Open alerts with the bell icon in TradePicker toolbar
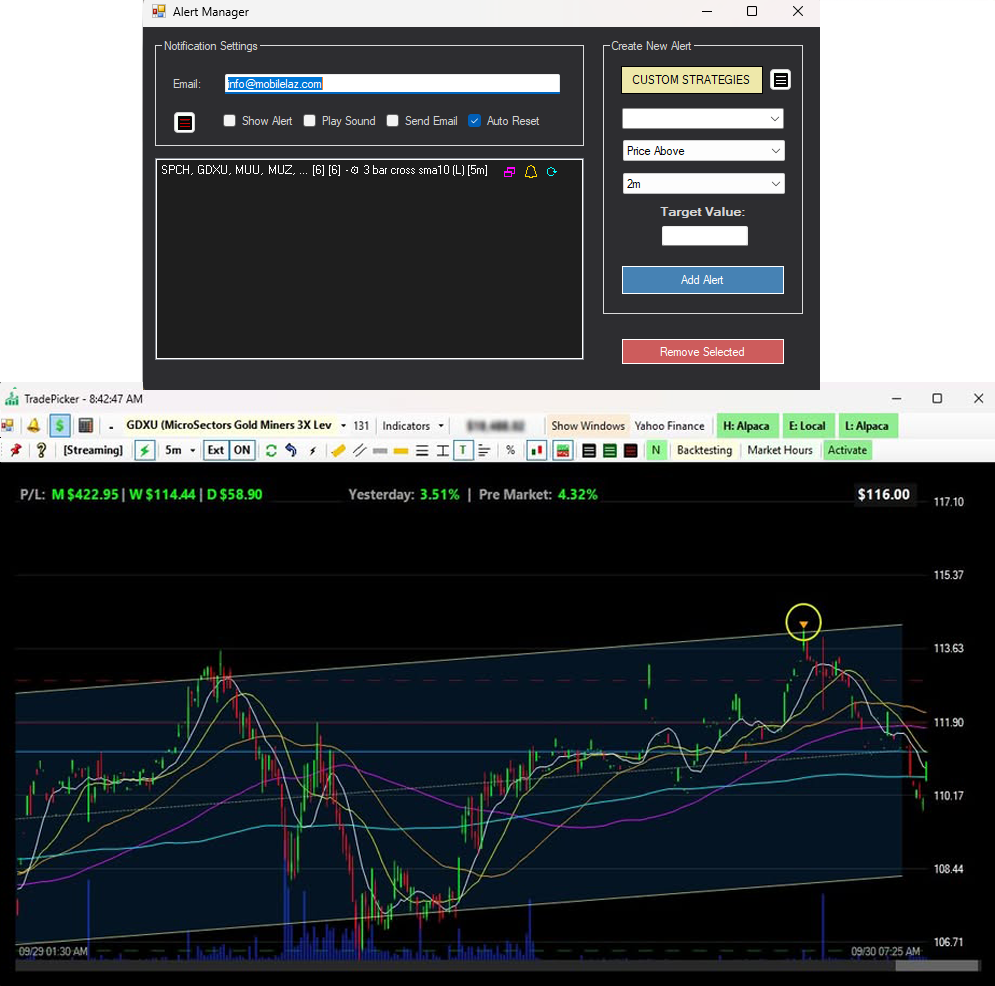The width and height of the screenshot is (995, 986). point(34,425)
